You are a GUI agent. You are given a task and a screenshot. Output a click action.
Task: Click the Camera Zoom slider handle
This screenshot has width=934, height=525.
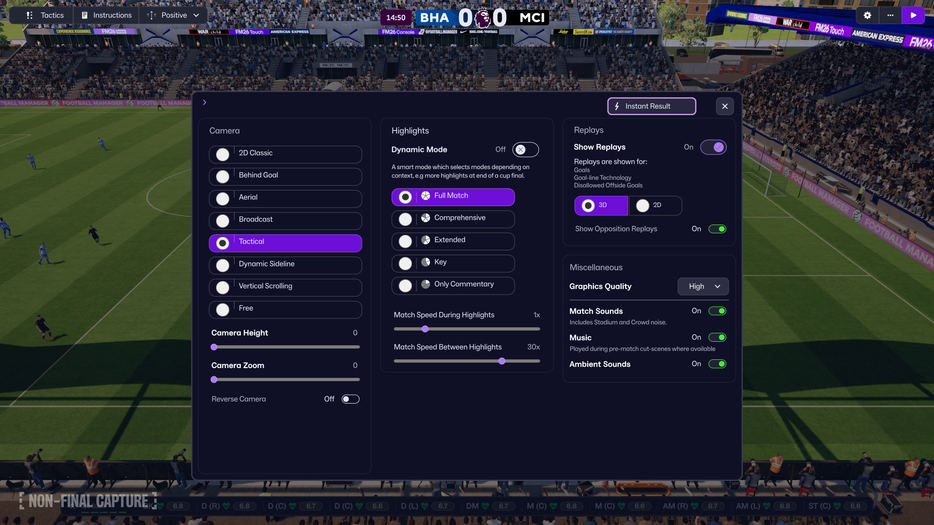214,380
